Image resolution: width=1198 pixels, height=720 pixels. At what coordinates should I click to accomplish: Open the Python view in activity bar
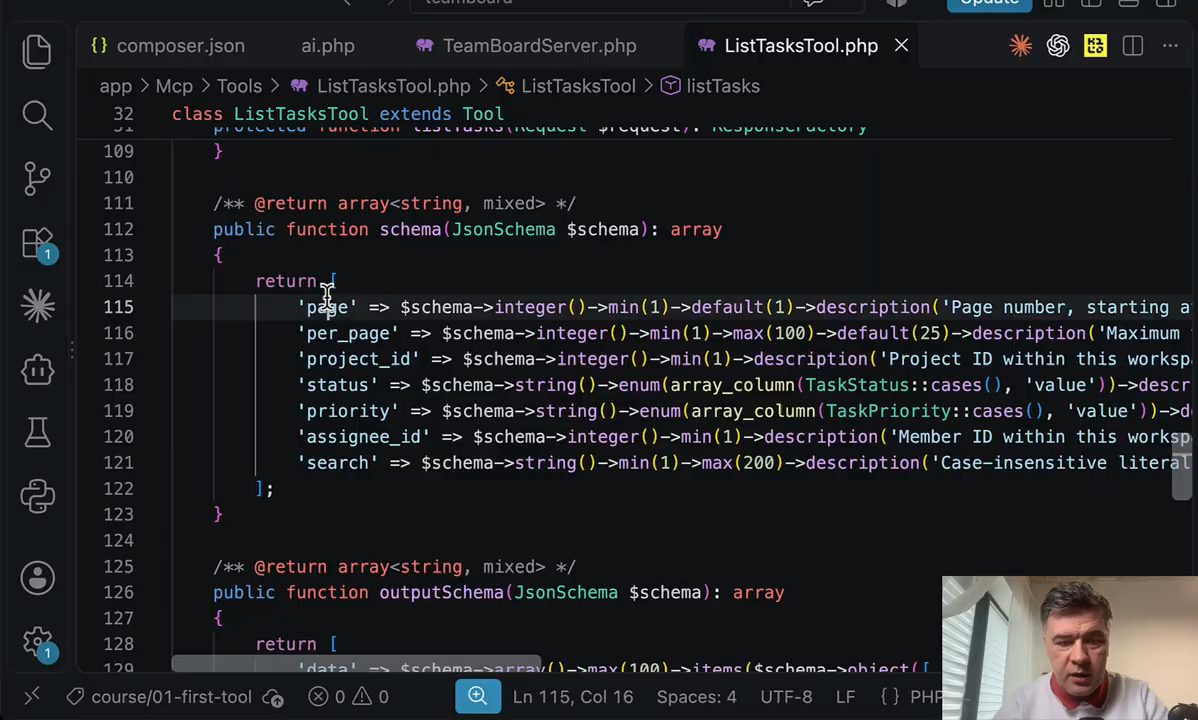37,496
